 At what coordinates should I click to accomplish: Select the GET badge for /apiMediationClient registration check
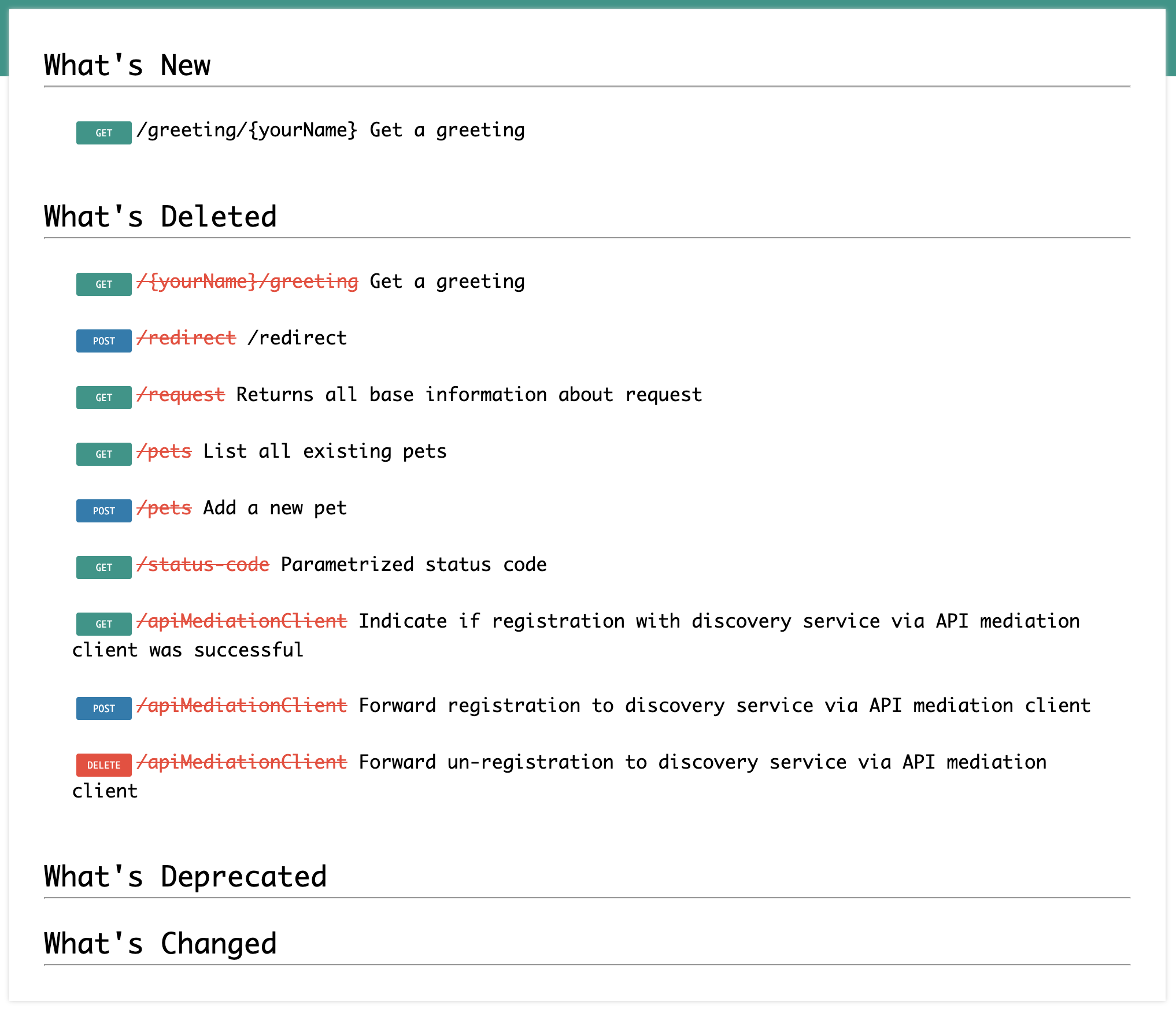pyautogui.click(x=103, y=624)
